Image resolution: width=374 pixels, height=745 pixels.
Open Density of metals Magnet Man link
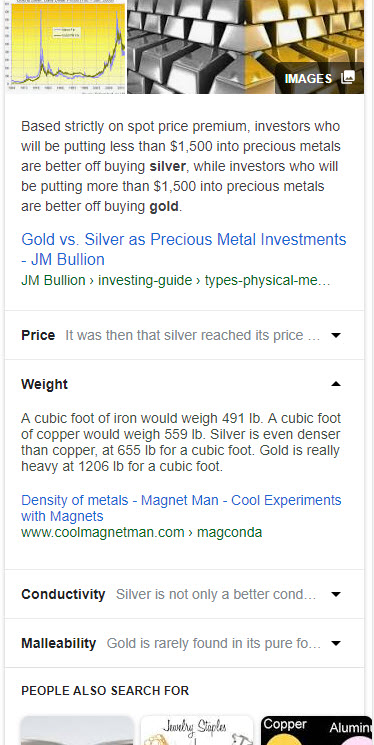(181, 508)
